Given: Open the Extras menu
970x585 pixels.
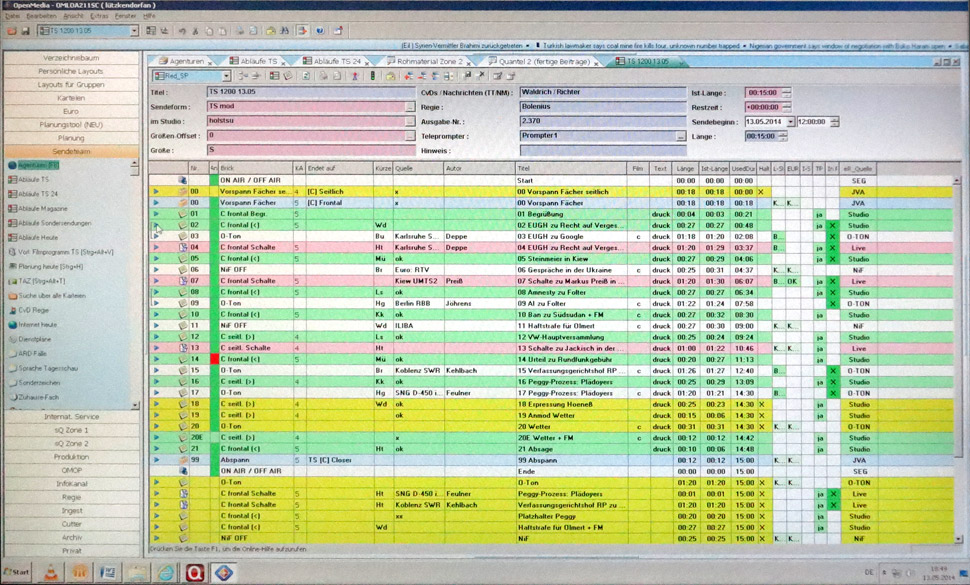Looking at the screenshot, I should 97,16.
